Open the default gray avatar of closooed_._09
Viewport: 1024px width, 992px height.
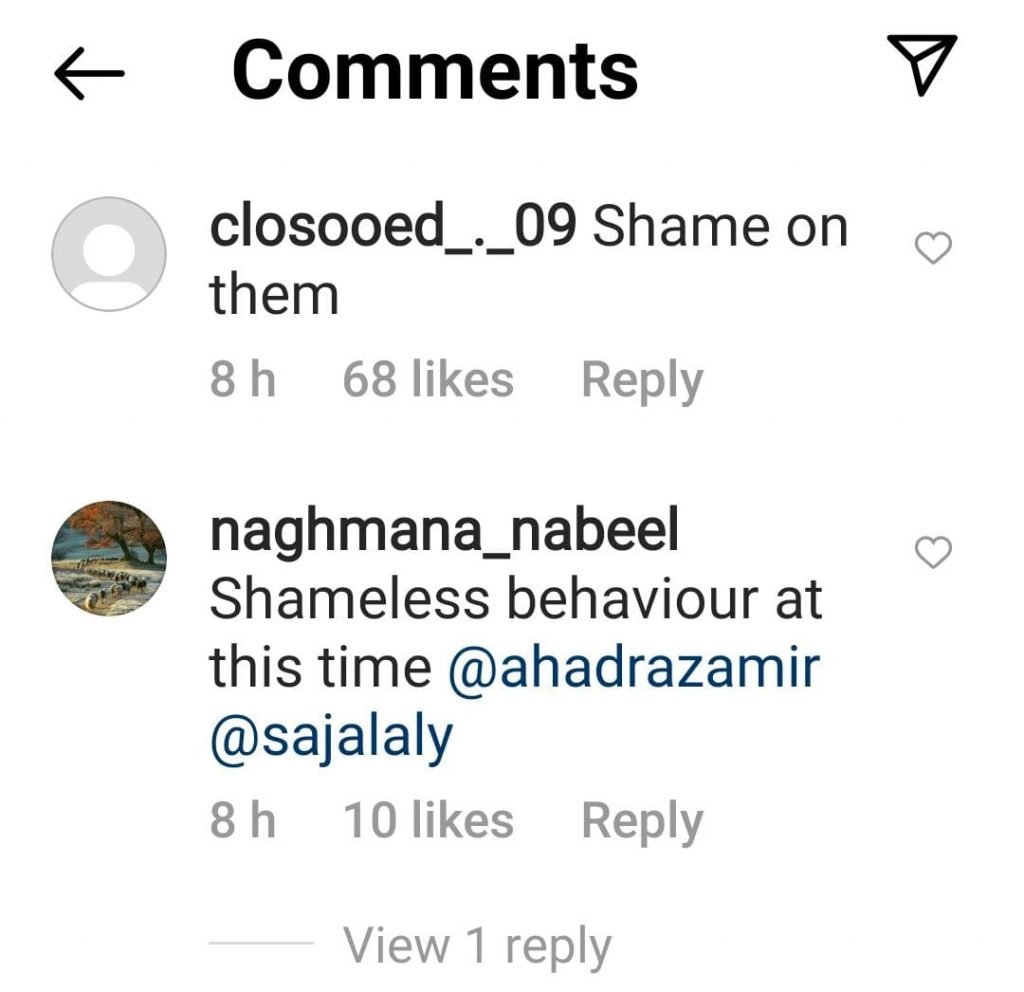pos(109,254)
